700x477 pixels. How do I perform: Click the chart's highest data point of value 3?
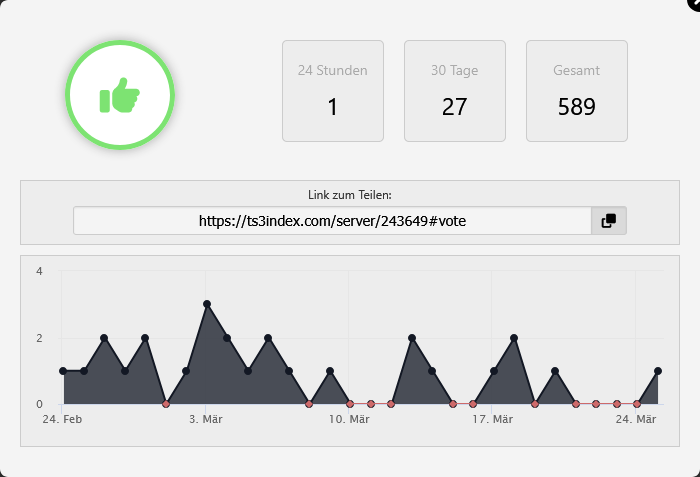tap(207, 304)
